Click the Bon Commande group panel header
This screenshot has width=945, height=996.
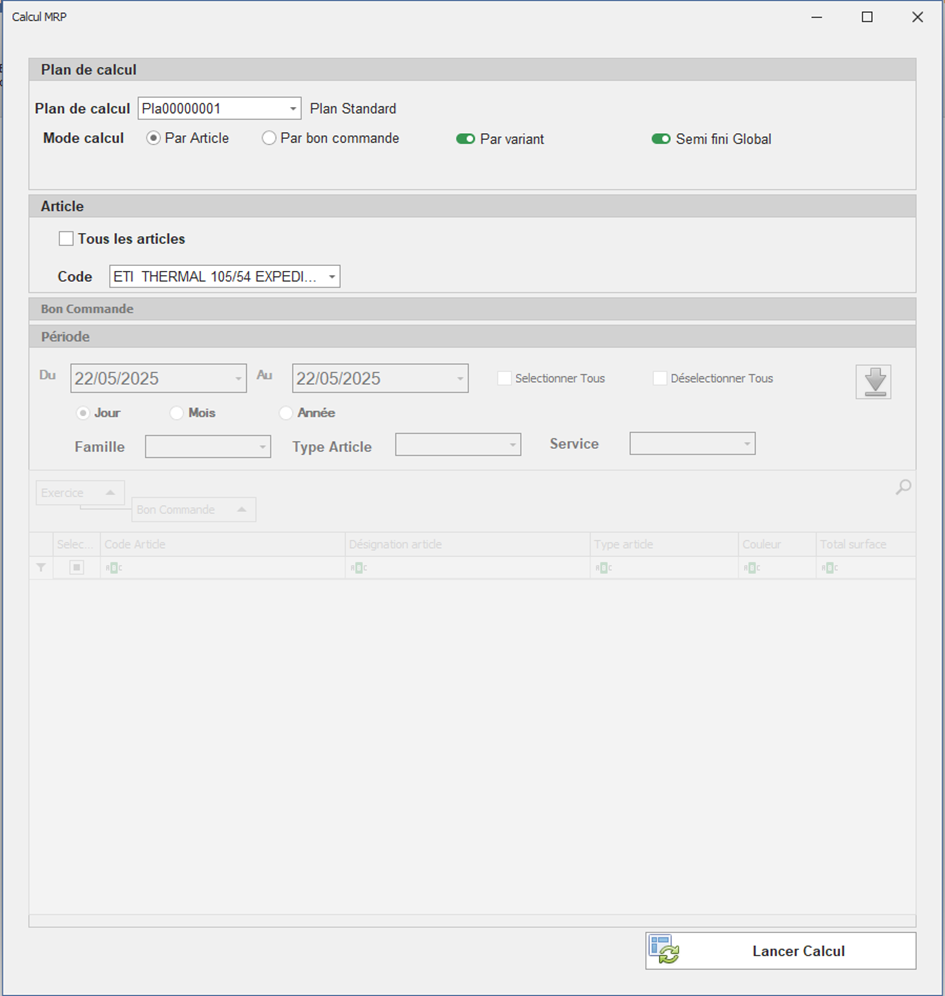[x=193, y=510]
